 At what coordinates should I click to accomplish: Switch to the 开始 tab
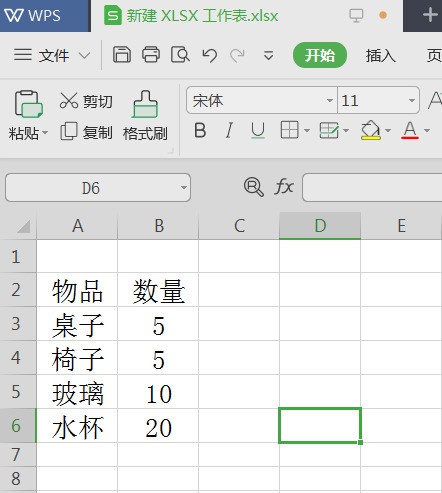point(320,55)
